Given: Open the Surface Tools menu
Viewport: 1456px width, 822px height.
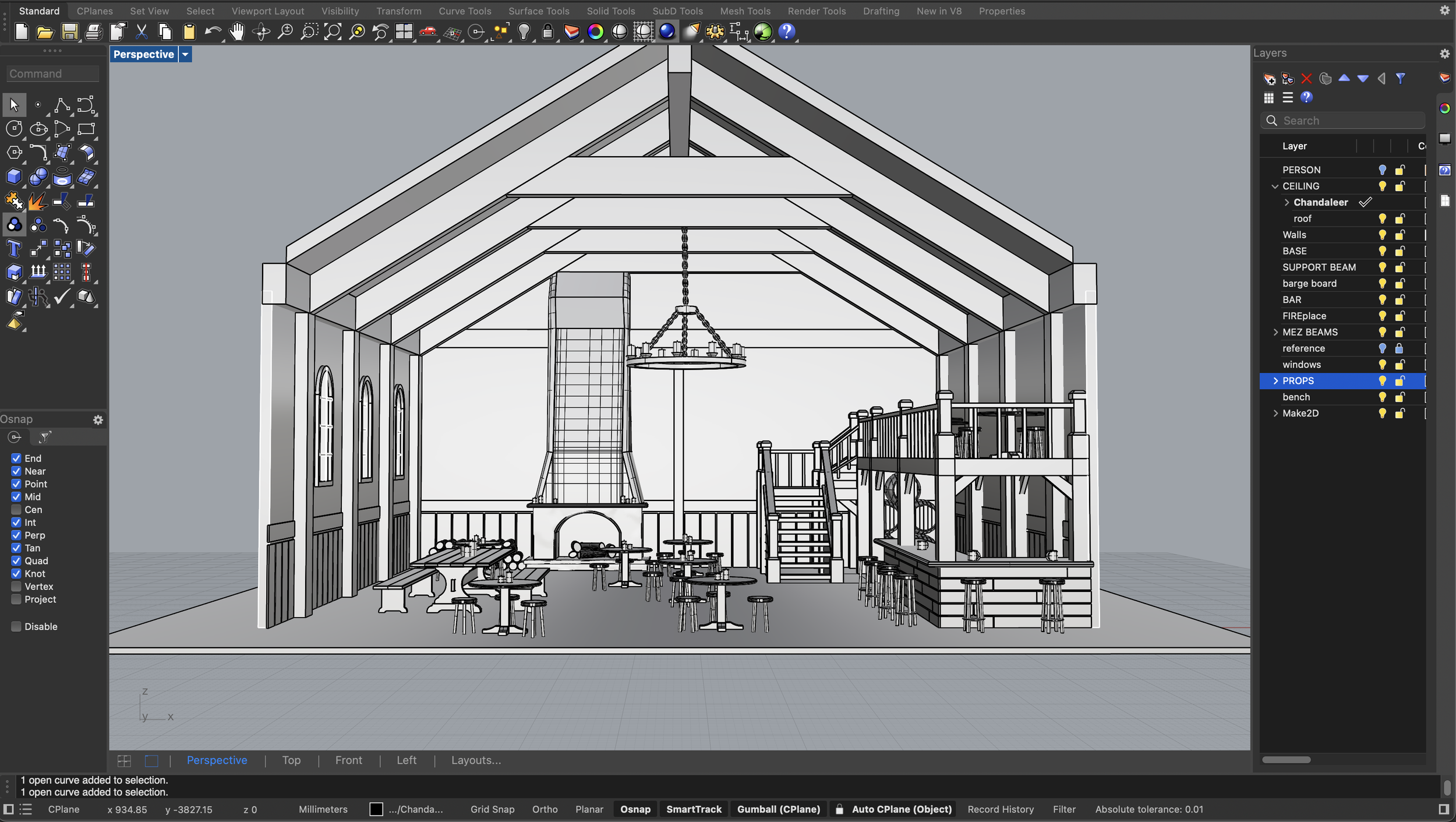Looking at the screenshot, I should click(538, 10).
